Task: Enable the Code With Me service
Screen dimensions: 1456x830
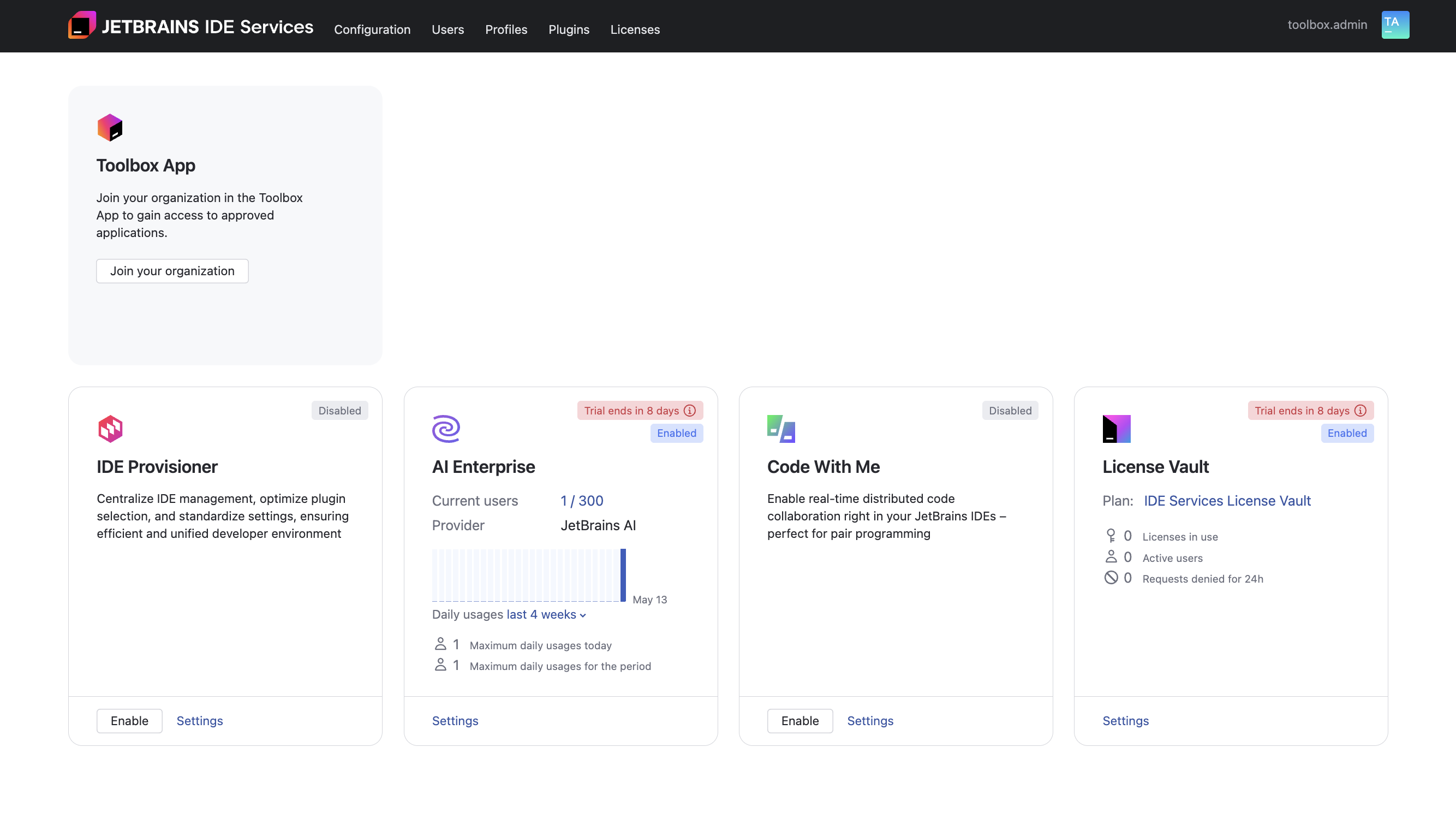Action: coord(800,721)
